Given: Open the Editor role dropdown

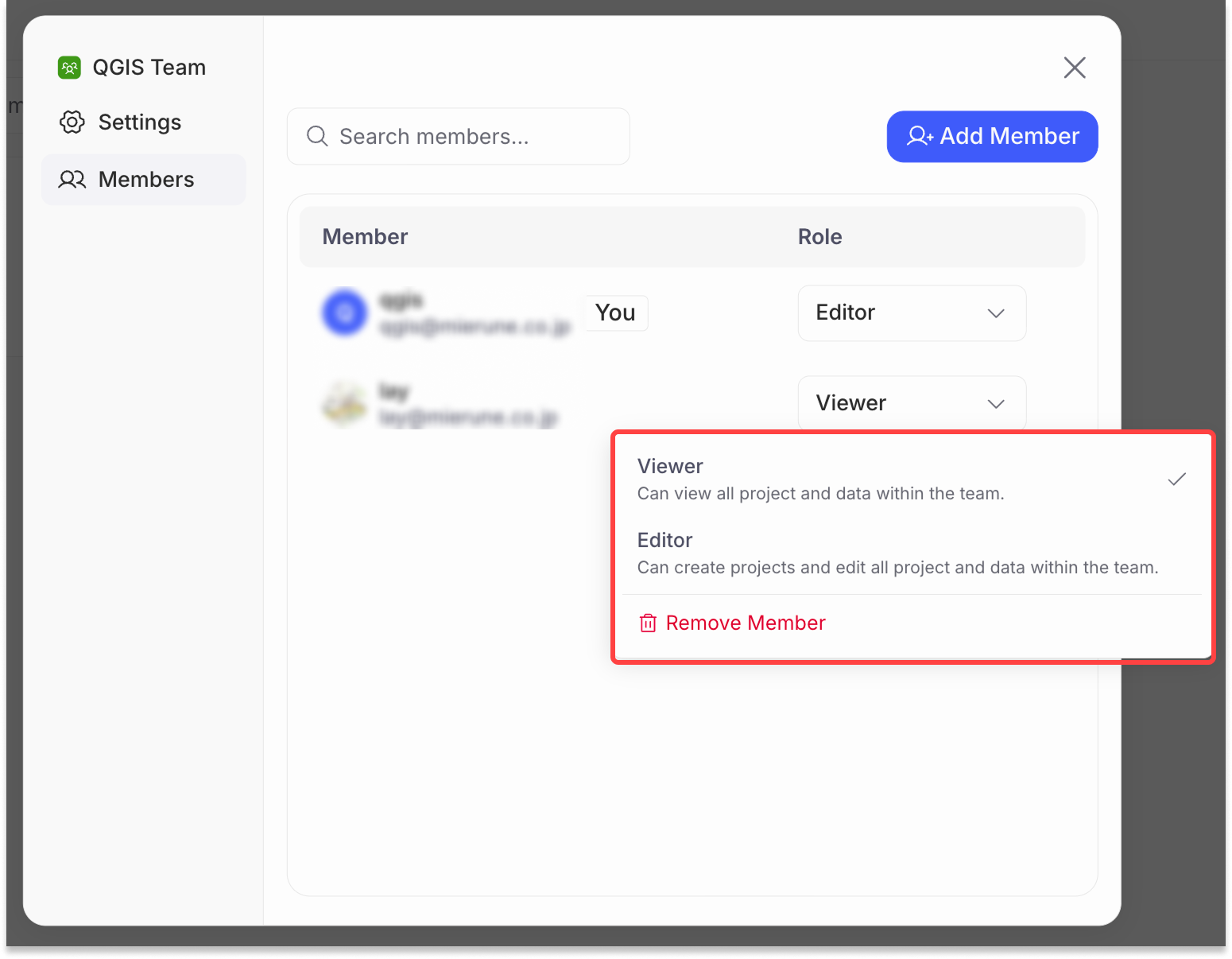Looking at the screenshot, I should 911,313.
